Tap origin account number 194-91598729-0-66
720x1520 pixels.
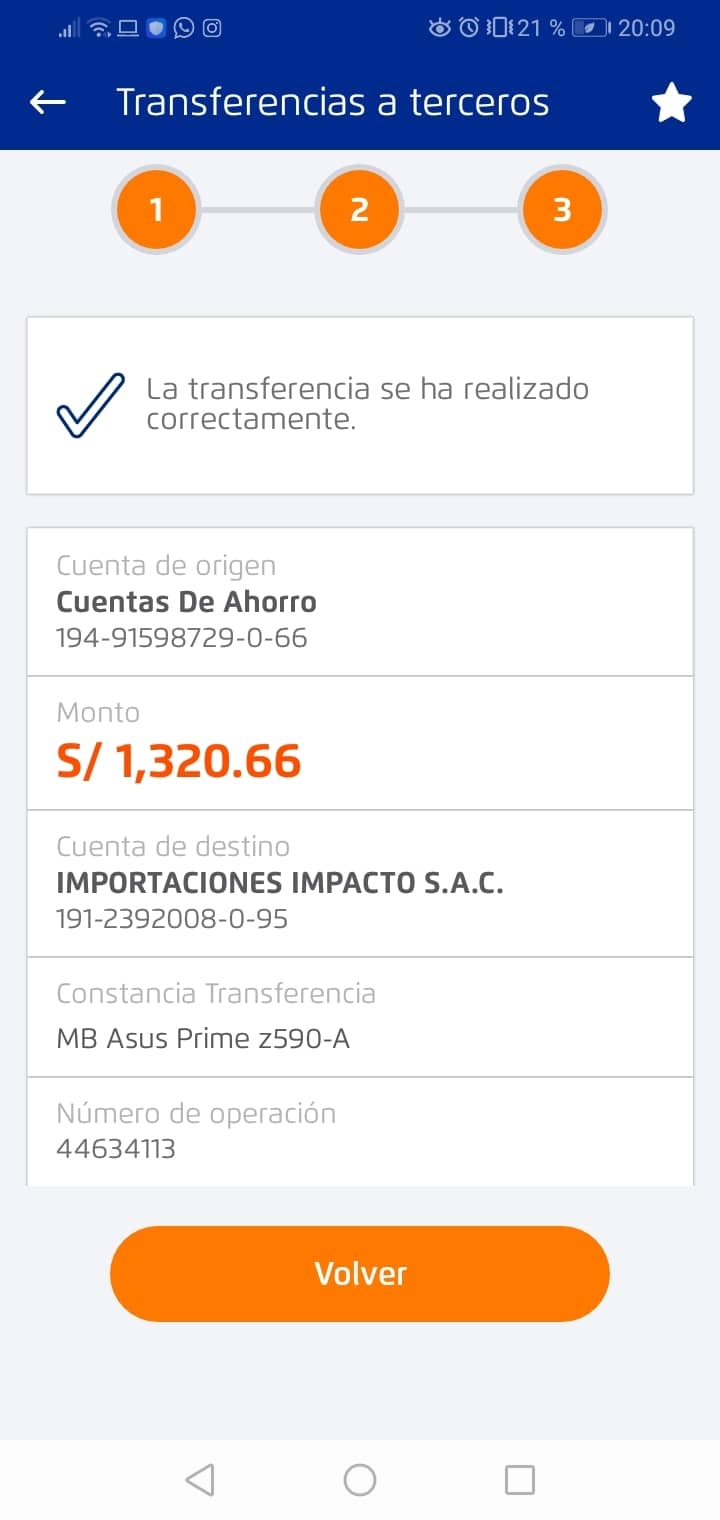[181, 637]
